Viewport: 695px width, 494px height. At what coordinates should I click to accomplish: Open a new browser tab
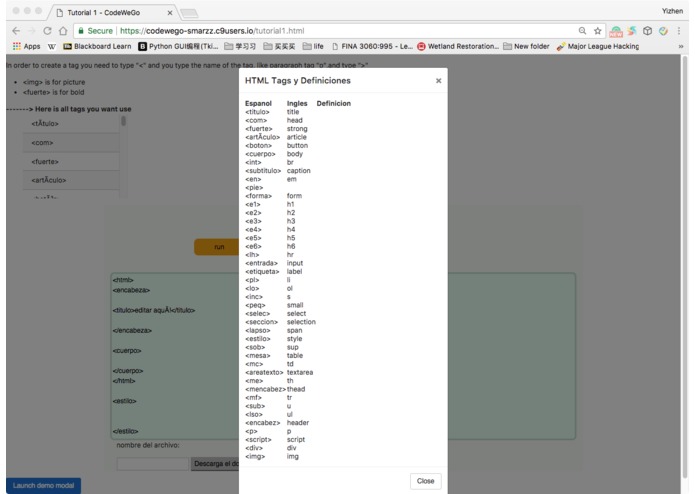(x=190, y=13)
